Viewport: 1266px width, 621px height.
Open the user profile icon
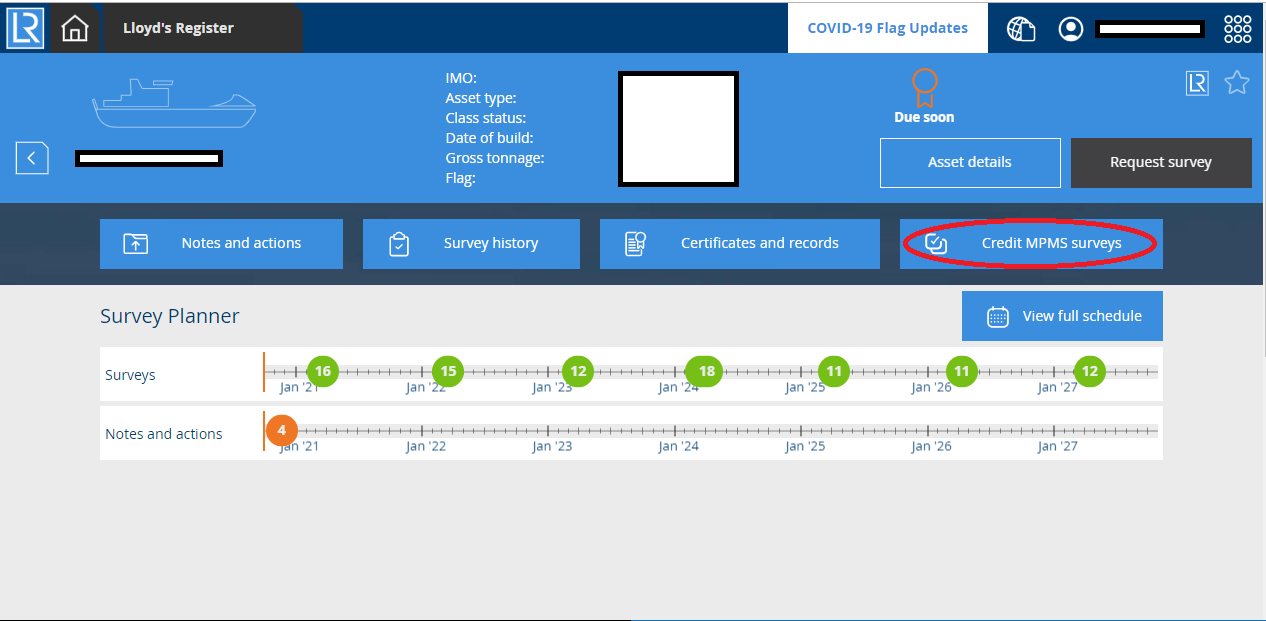coord(1071,29)
